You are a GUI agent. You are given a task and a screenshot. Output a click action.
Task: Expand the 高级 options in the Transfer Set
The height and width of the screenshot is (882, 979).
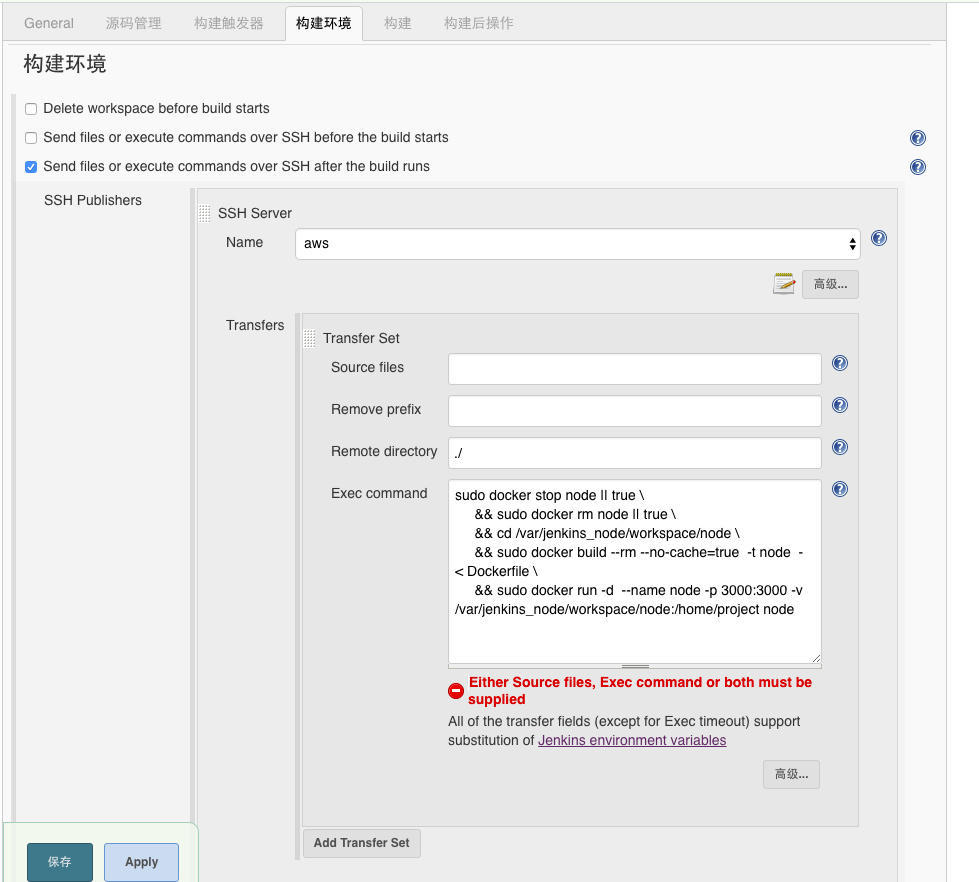(791, 775)
